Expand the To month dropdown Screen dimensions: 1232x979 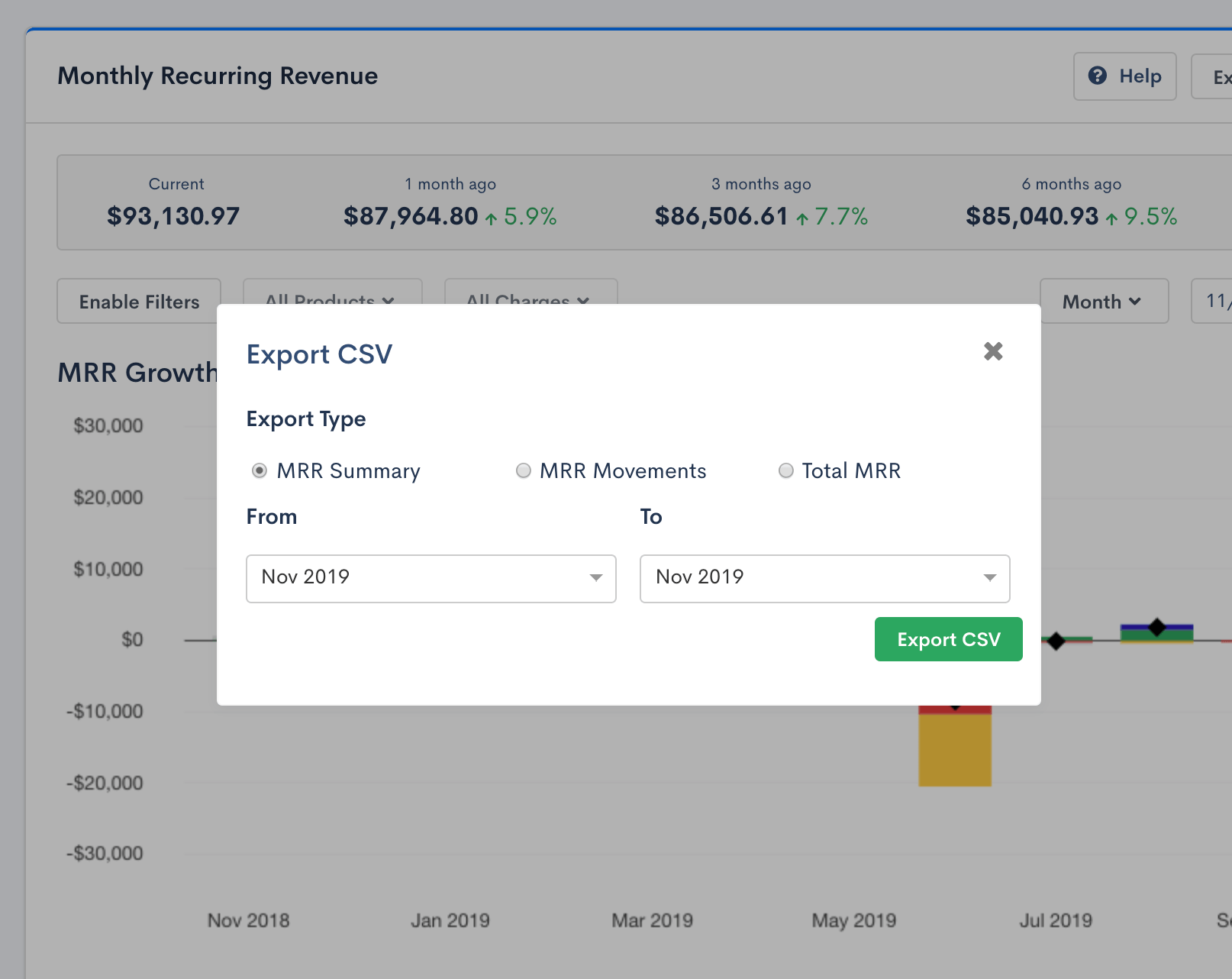coord(824,578)
